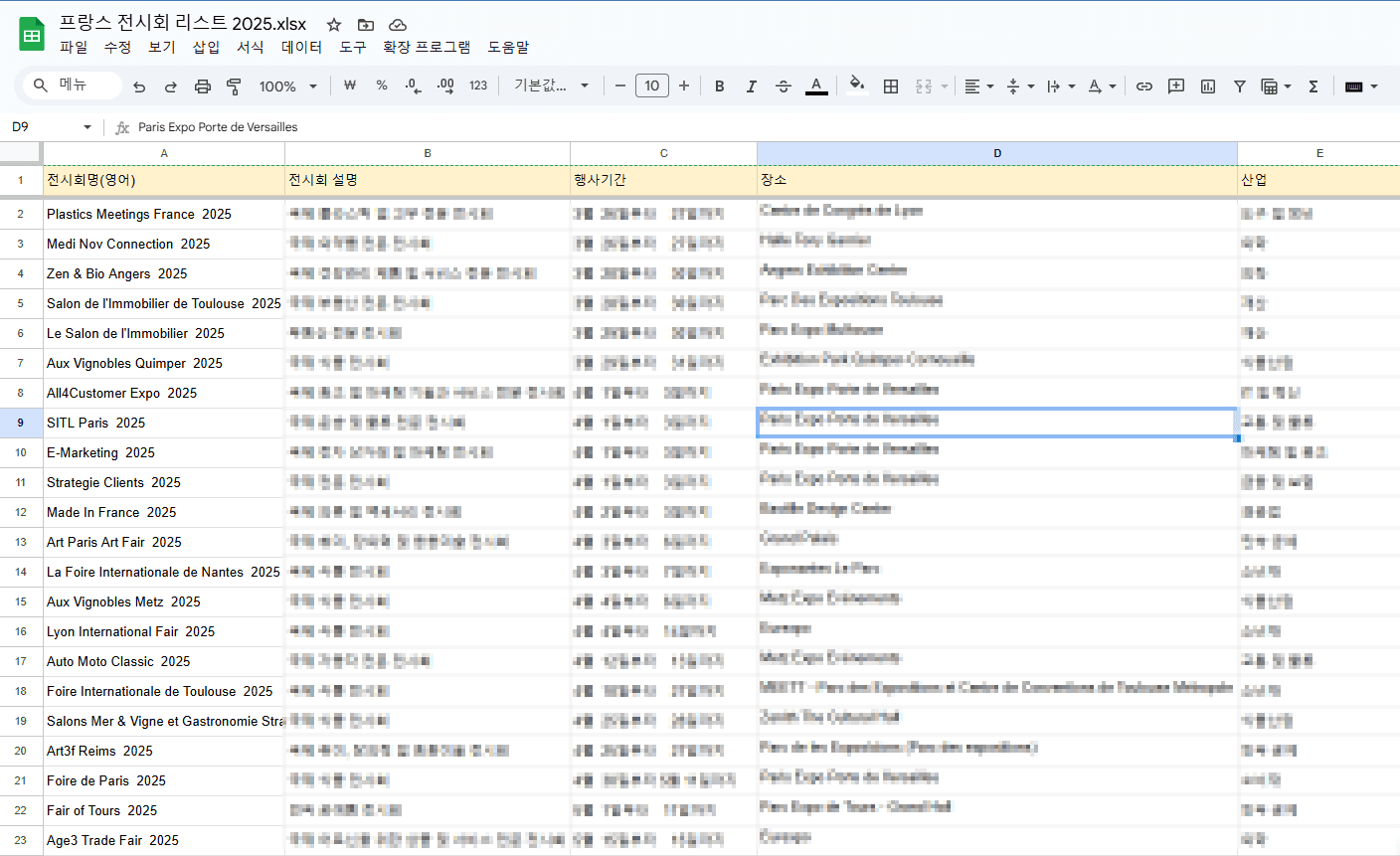Decrease font size with minus button
The height and width of the screenshot is (856, 1400).
point(620,86)
